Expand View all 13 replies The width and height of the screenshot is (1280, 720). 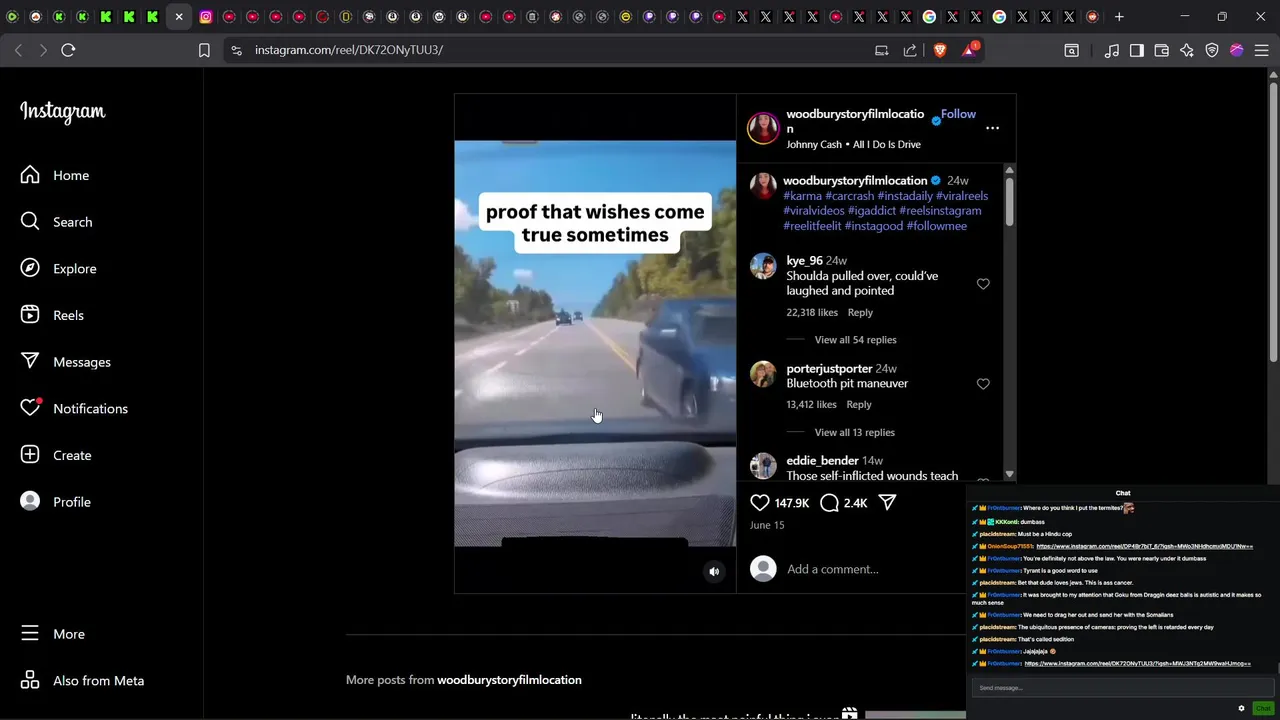(854, 433)
